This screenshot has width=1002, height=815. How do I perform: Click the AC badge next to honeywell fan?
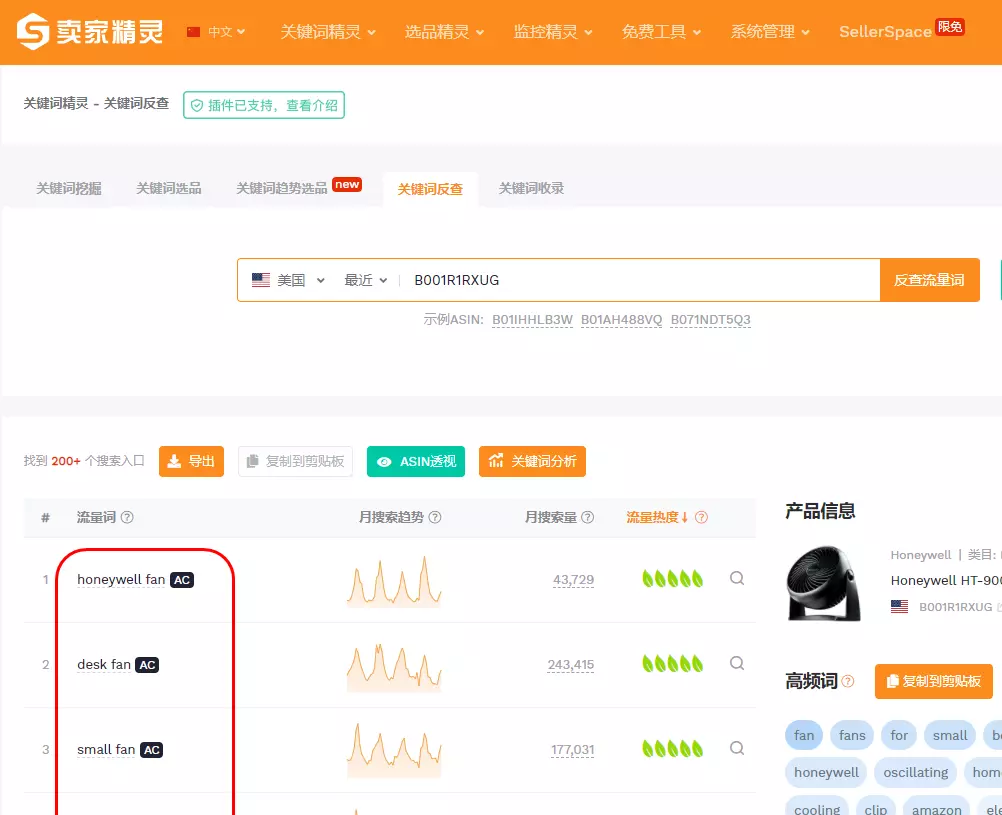tap(182, 580)
